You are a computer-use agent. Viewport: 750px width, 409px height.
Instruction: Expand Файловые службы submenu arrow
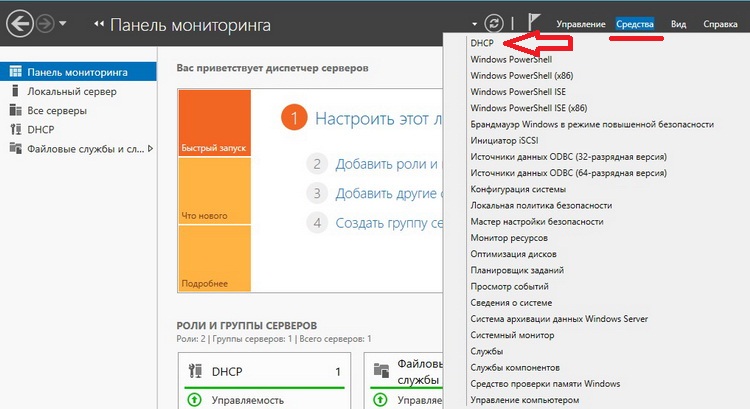[150, 149]
